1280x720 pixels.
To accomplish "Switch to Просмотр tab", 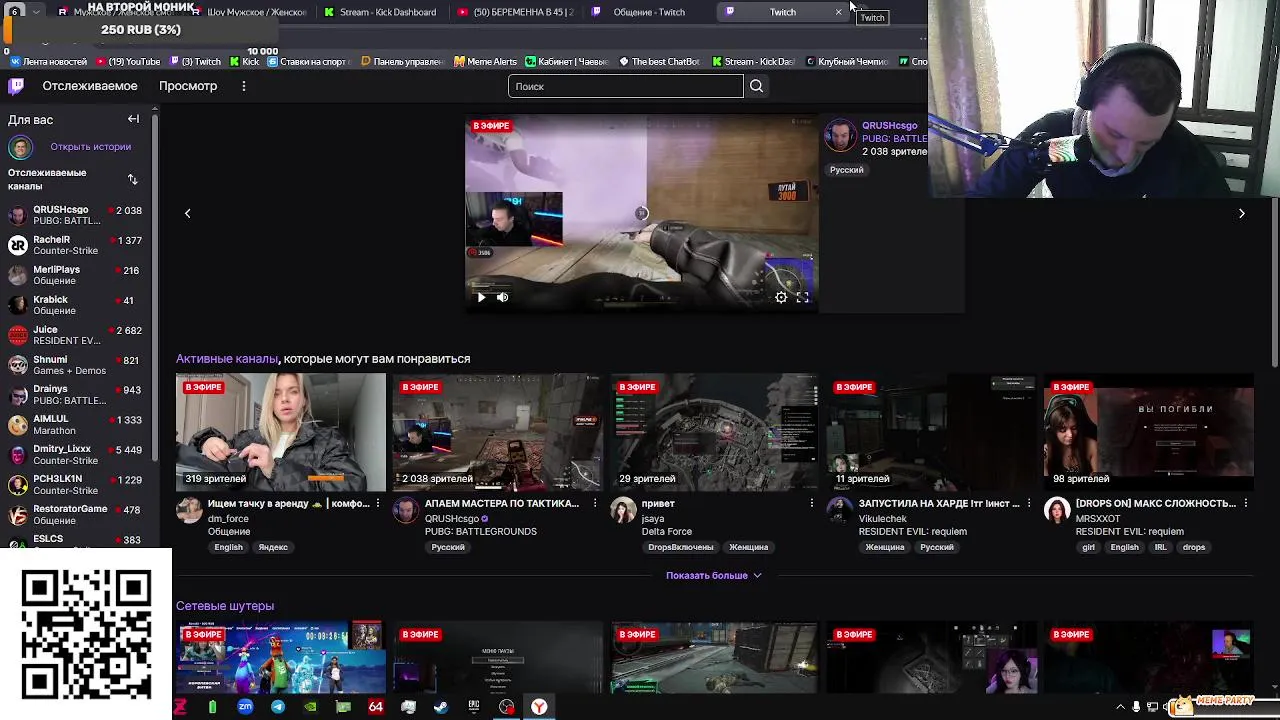I will (188, 86).
